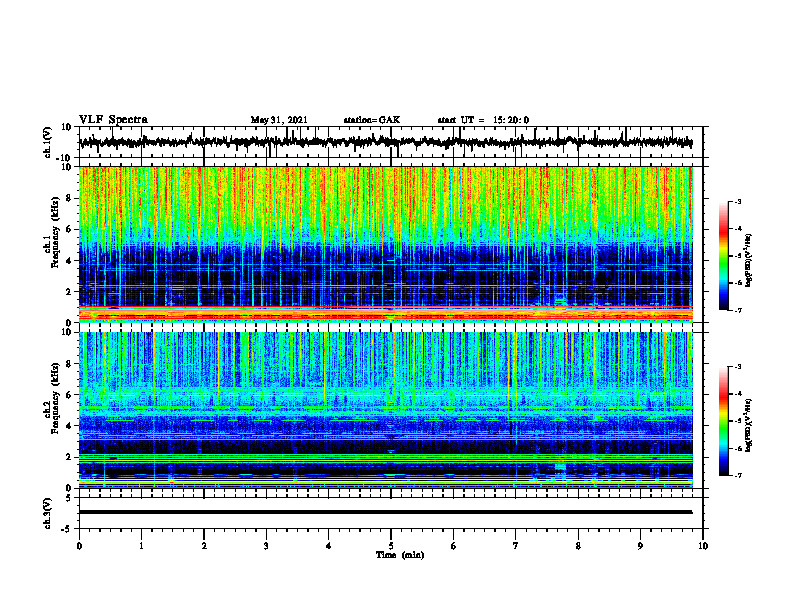Click the -3 tick on the lower color bar
Viewport: 792px width, 612px height.
pyautogui.click(x=737, y=367)
